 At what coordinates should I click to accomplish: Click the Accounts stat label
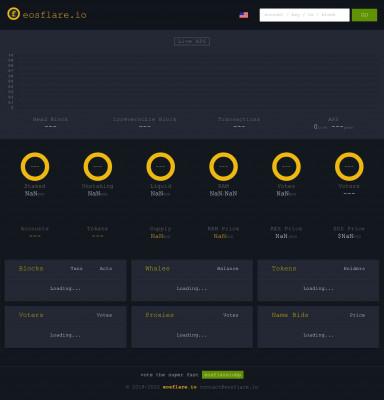click(x=35, y=229)
